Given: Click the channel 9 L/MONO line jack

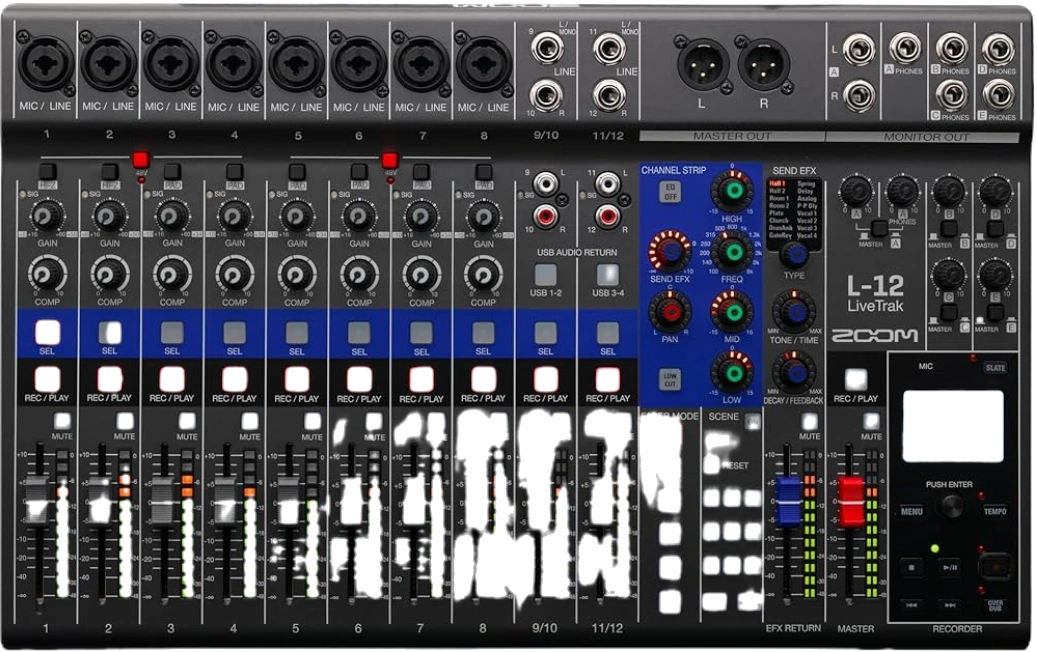Looking at the screenshot, I should coord(547,48).
